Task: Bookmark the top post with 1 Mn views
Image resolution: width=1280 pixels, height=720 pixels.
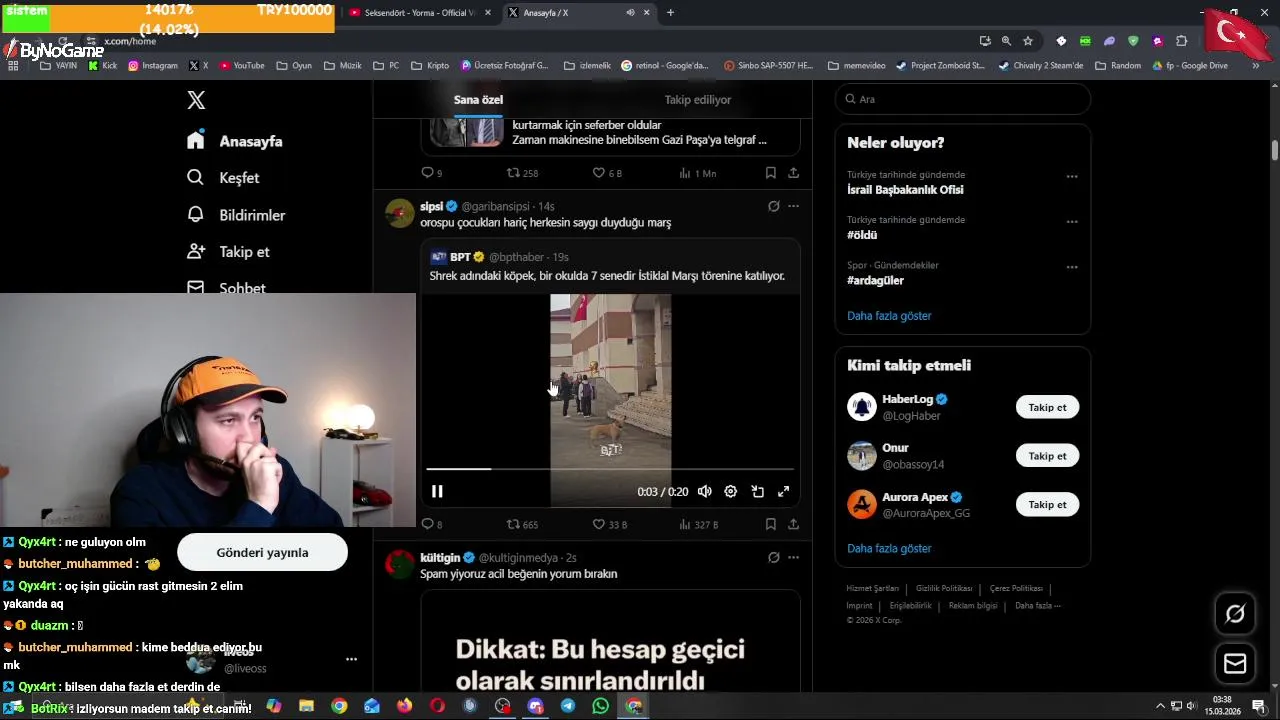Action: [x=770, y=173]
